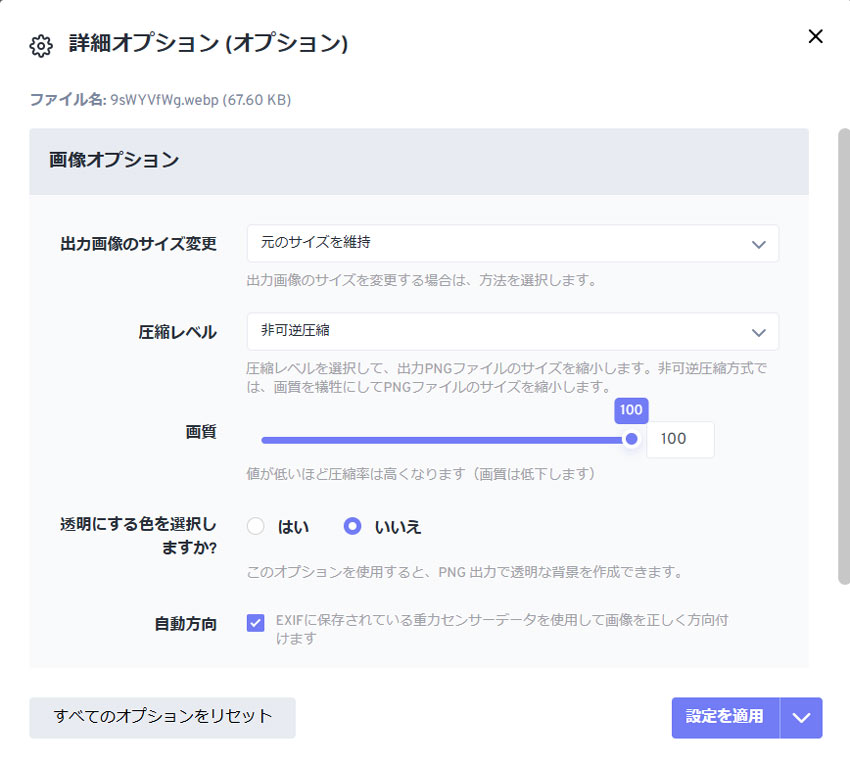850x765 pixels.
Task: Click the 画質 slider handle at 100
Action: point(631,438)
